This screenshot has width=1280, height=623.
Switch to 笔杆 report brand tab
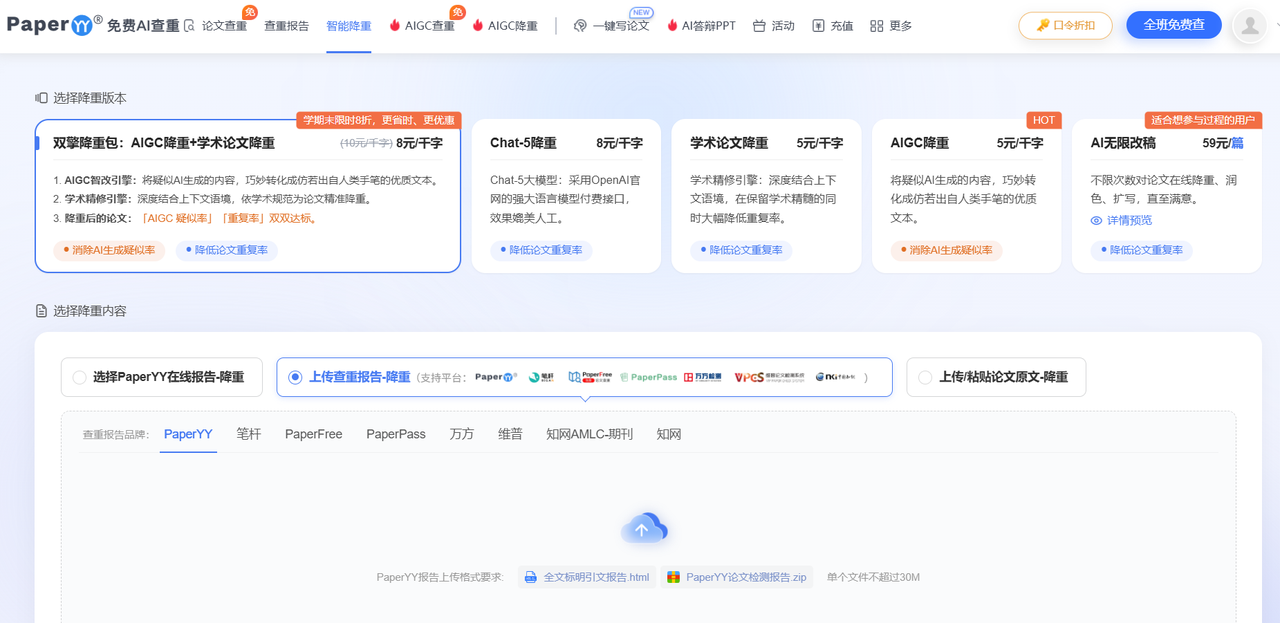pos(249,434)
